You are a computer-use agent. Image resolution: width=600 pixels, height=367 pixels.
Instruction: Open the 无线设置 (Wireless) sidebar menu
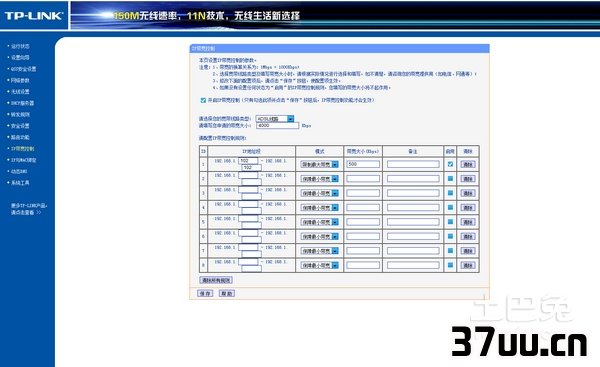click(x=20, y=92)
